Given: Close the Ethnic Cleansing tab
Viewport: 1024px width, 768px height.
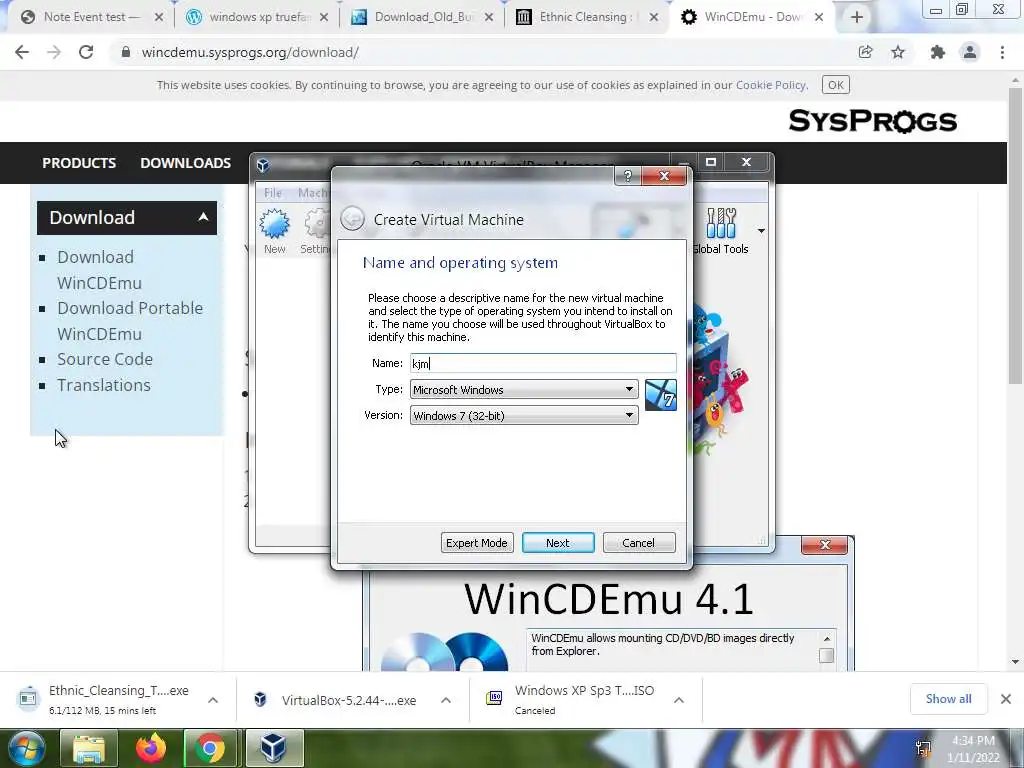Looking at the screenshot, I should [x=654, y=18].
